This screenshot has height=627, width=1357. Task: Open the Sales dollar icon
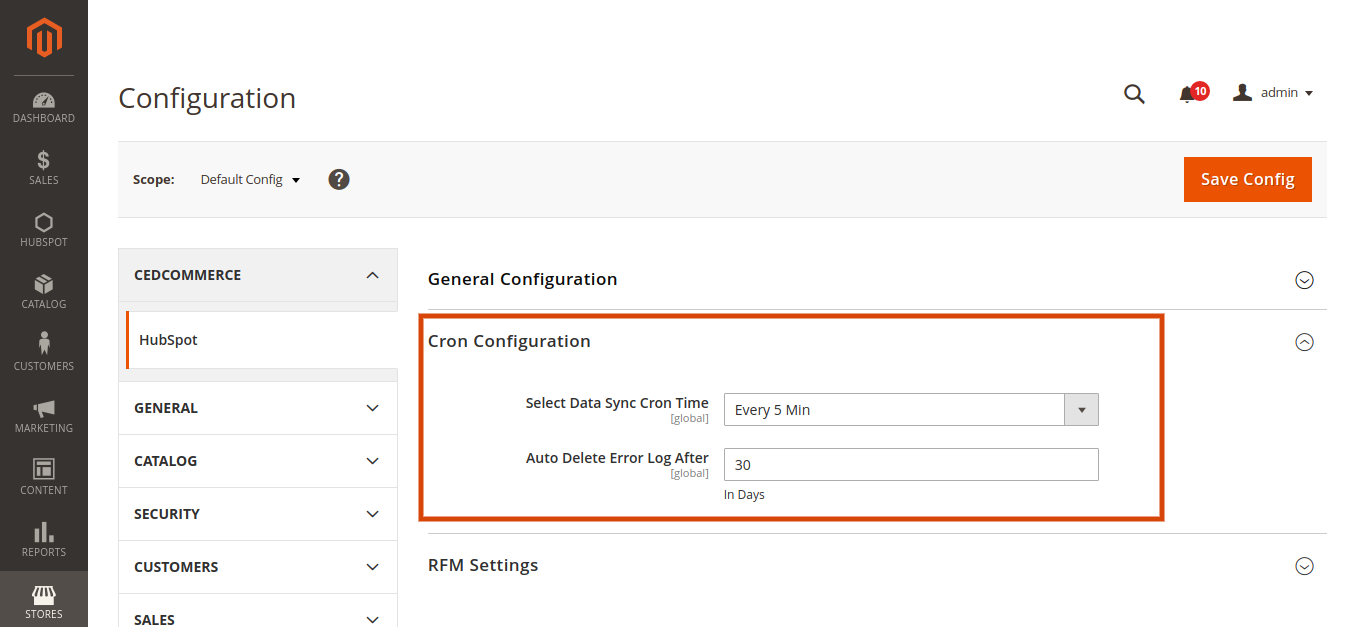click(x=44, y=160)
